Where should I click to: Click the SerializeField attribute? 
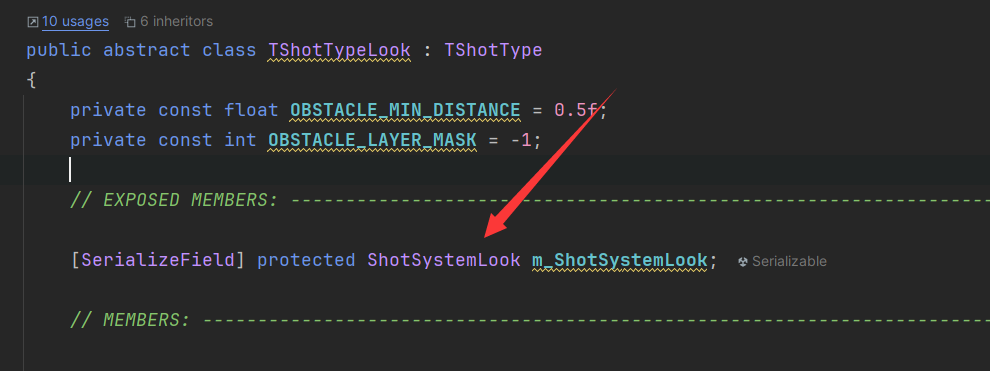point(158,260)
